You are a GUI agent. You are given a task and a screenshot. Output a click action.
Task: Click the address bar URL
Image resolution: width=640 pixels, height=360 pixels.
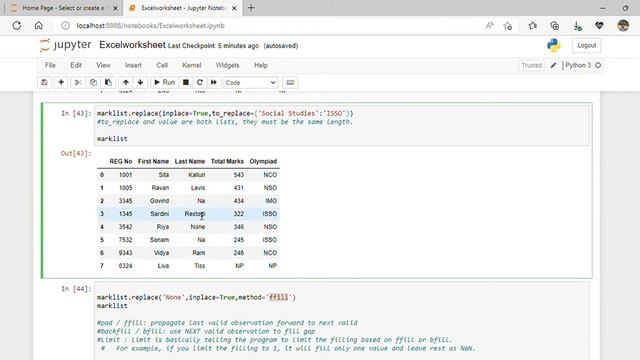click(x=151, y=26)
